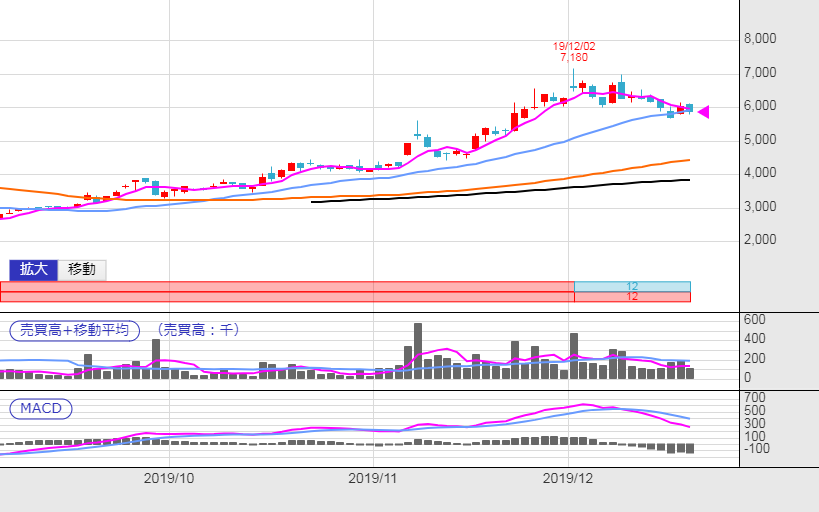819x512 pixels.
Task: Click the 6,000 price axis label
Action: pos(760,106)
